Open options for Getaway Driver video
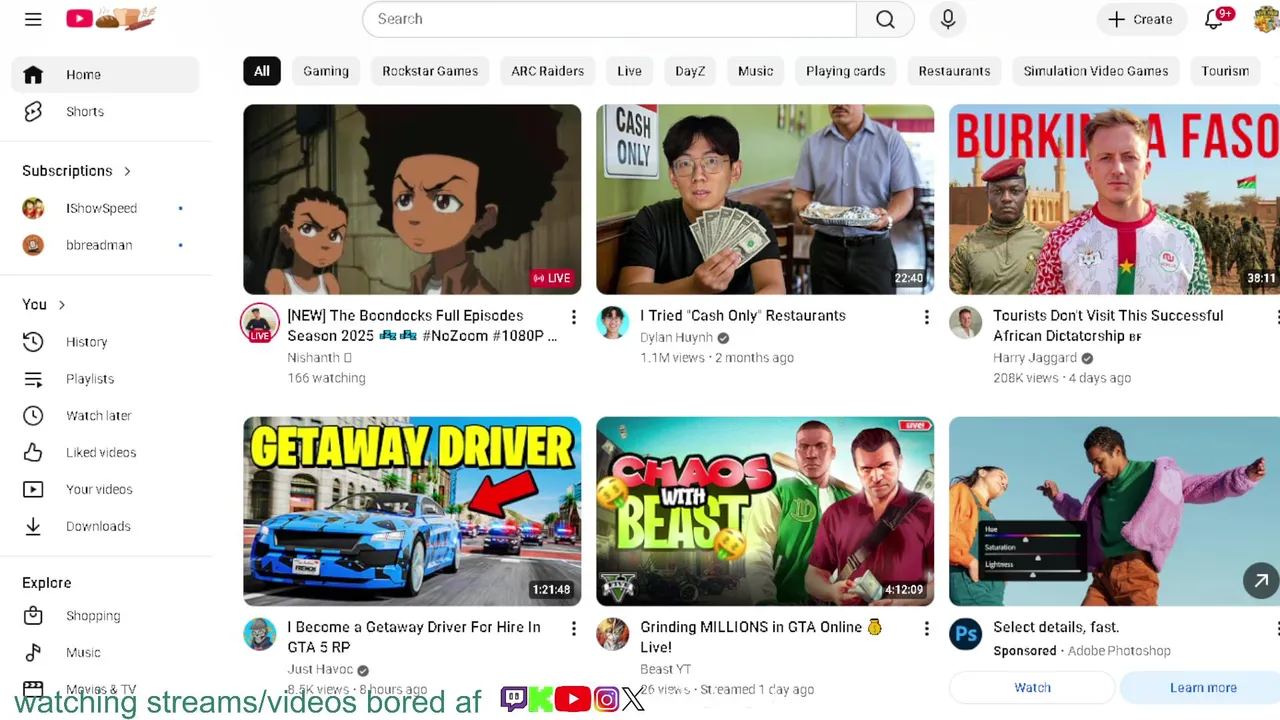 click(573, 629)
